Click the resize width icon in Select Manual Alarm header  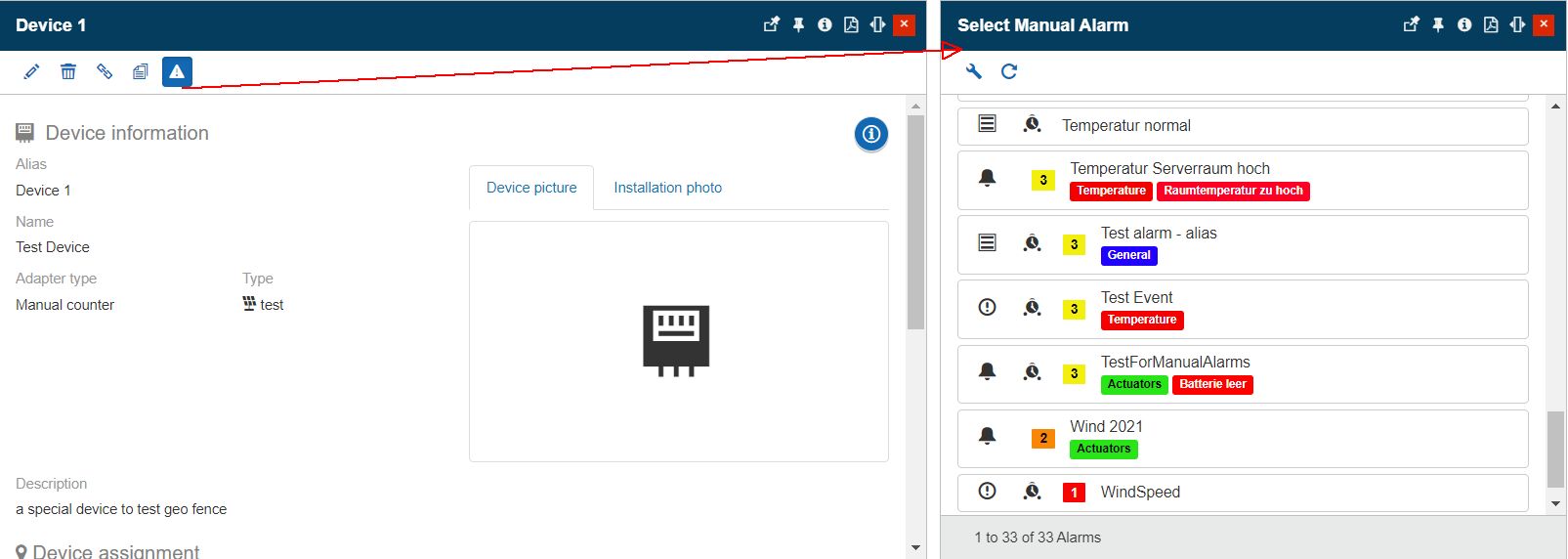[1517, 25]
